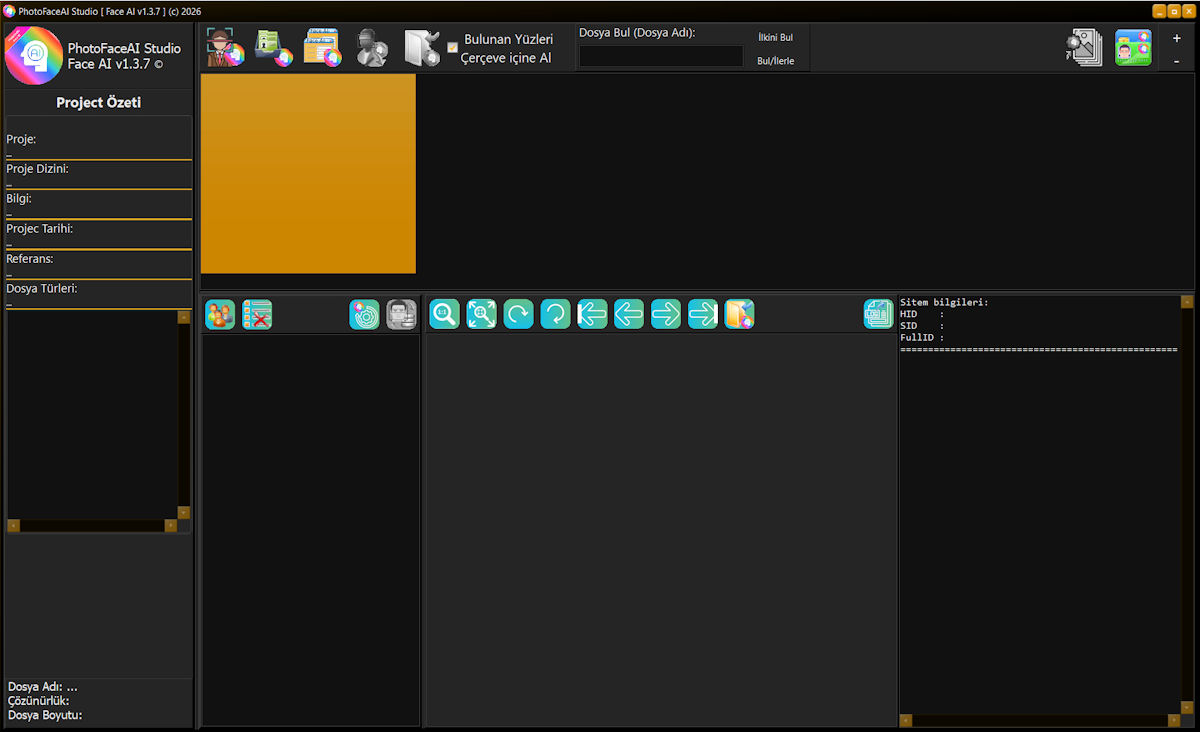Click the minus button at top right

click(x=1176, y=61)
